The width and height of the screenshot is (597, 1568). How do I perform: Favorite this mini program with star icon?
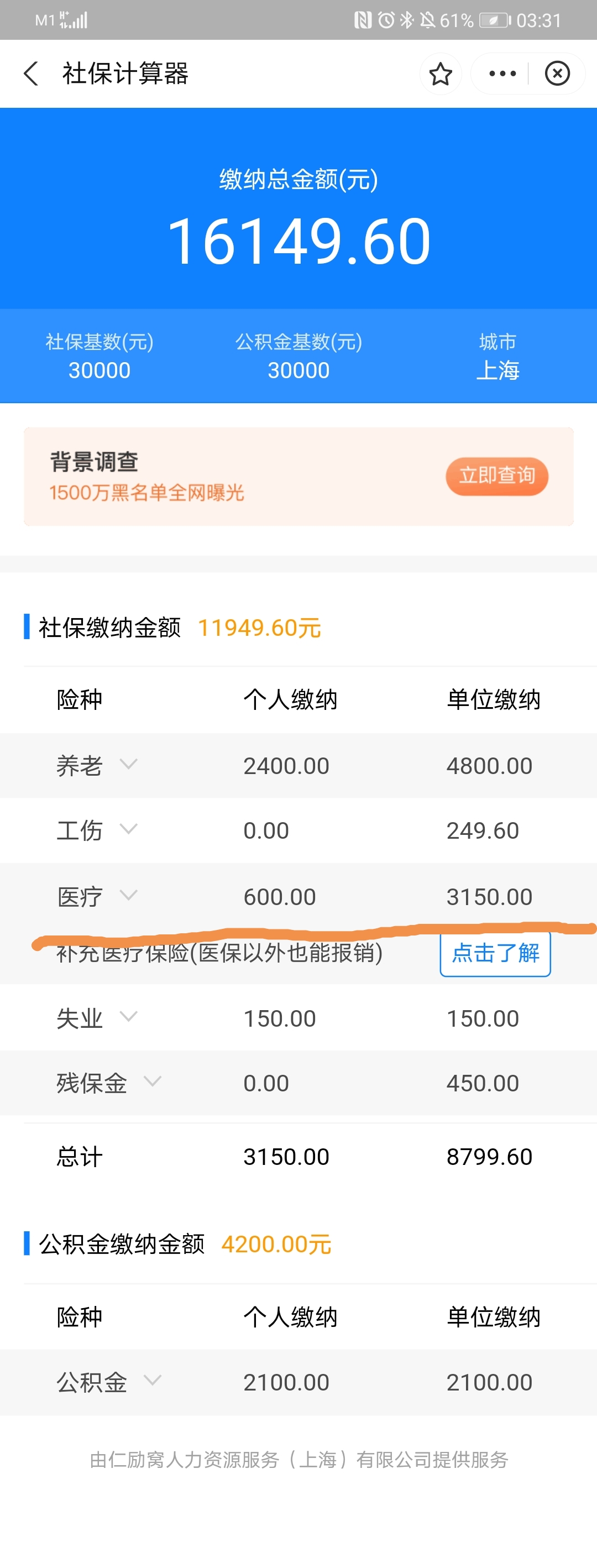440,74
